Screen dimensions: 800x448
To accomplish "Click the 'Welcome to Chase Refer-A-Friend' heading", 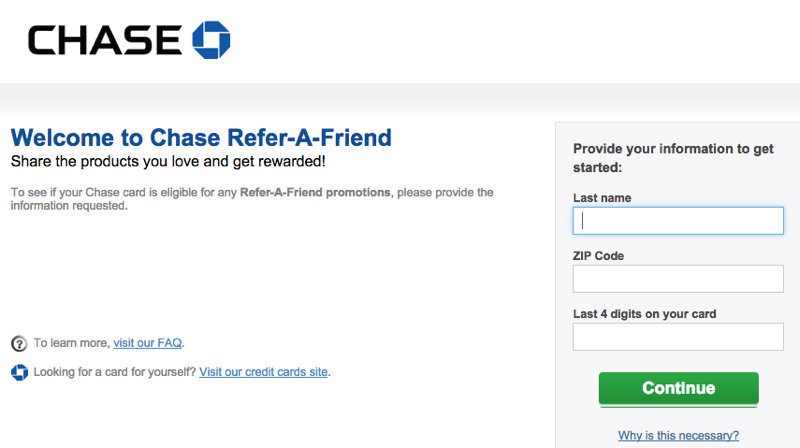I will [201, 138].
